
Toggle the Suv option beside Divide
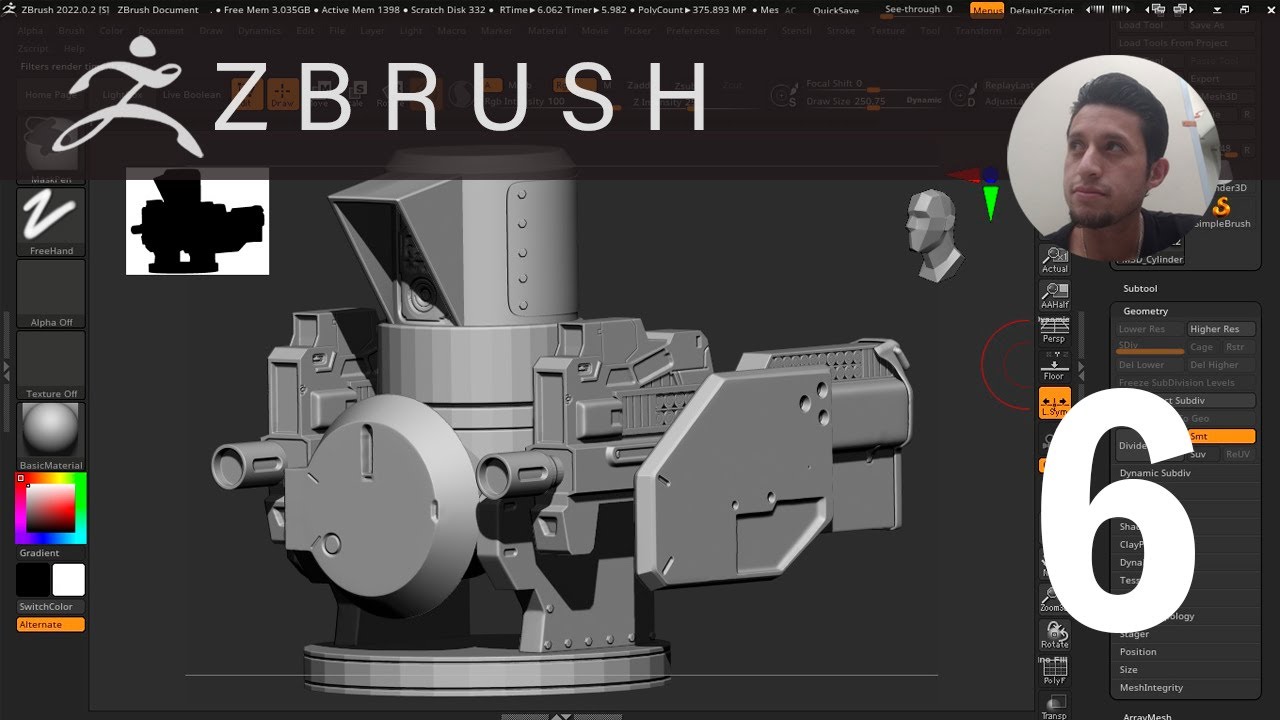pos(1203,454)
